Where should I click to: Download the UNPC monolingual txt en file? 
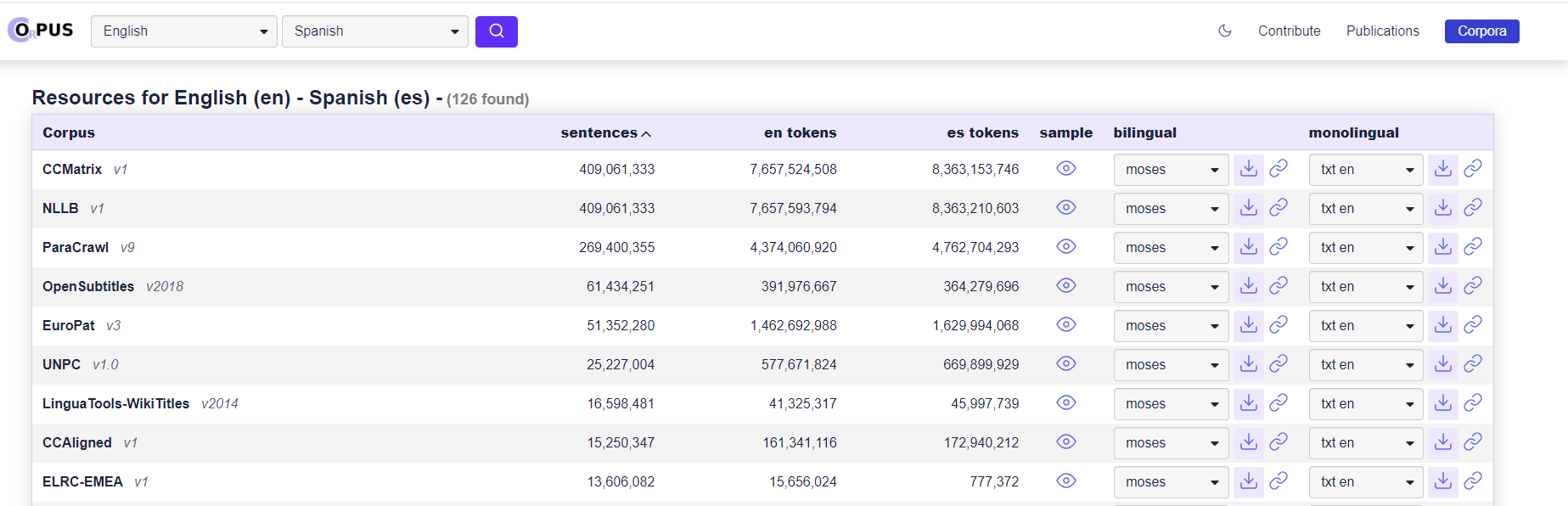[x=1442, y=364]
